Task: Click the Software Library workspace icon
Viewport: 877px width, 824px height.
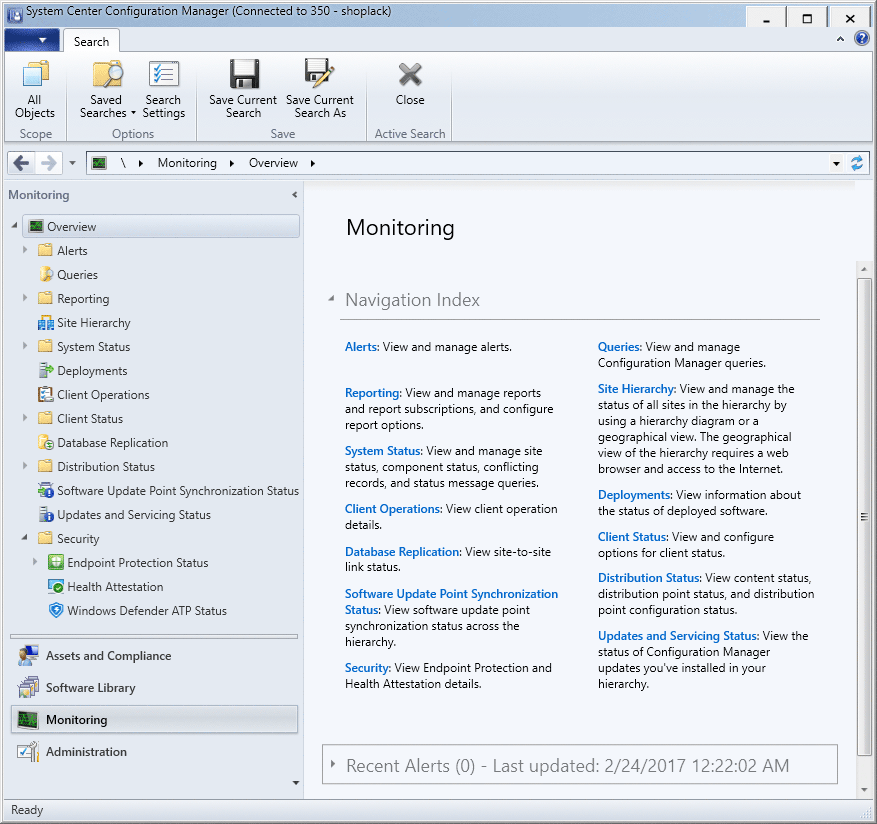Action: coord(28,688)
